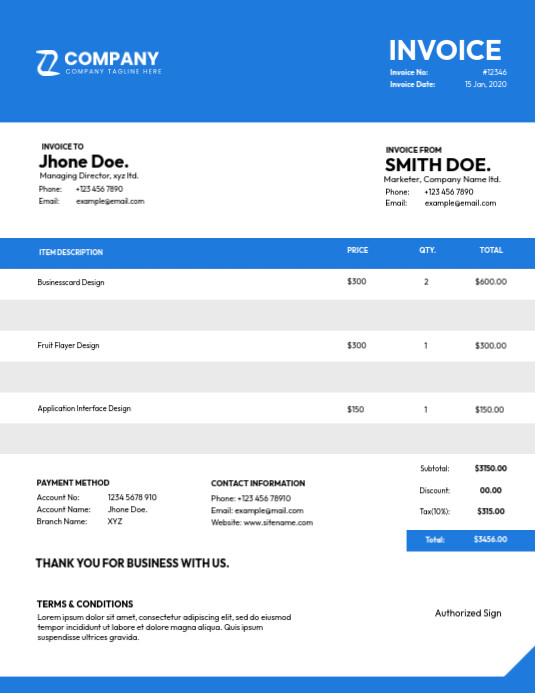Viewport: 535px width, 693px height.
Task: Click the $3150.00 subtotal value
Action: (x=490, y=468)
